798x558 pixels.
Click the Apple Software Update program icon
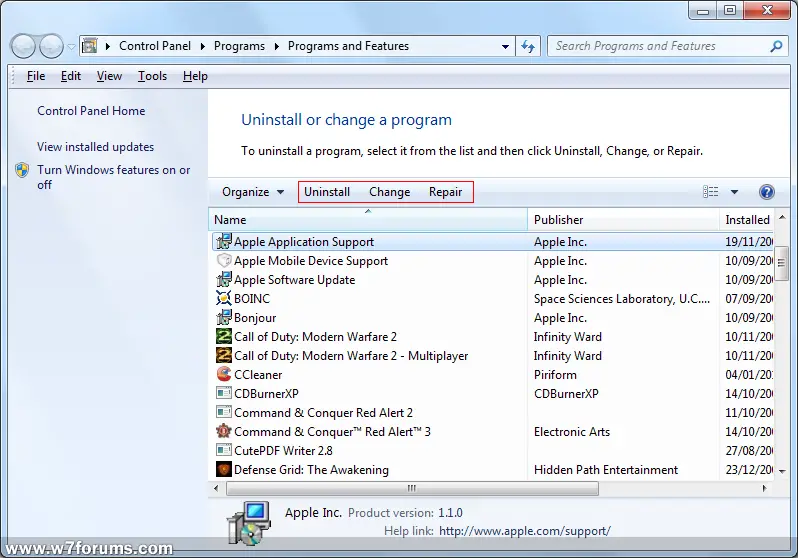(224, 280)
